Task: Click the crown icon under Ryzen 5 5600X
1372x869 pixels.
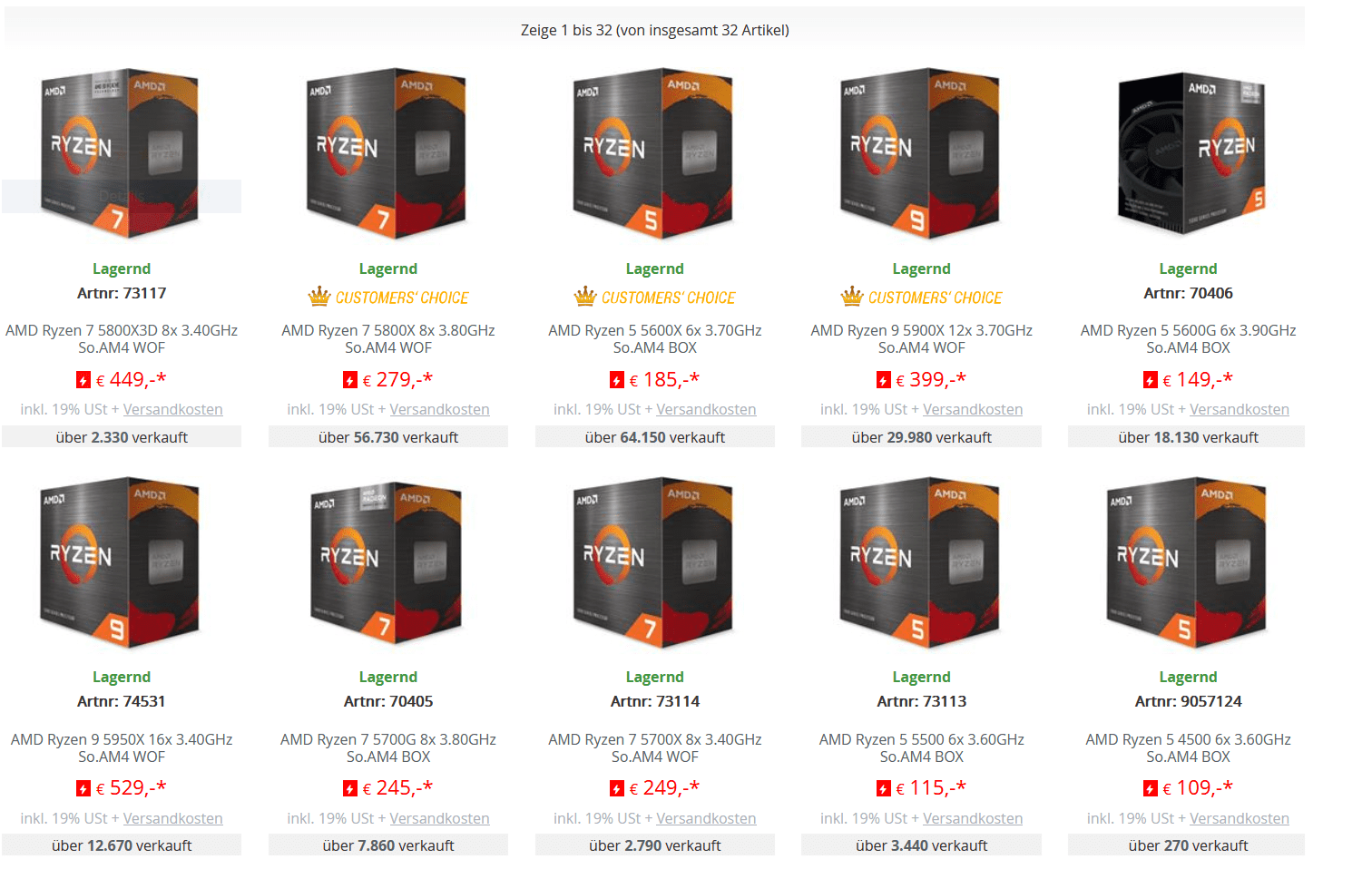Action: click(x=585, y=297)
